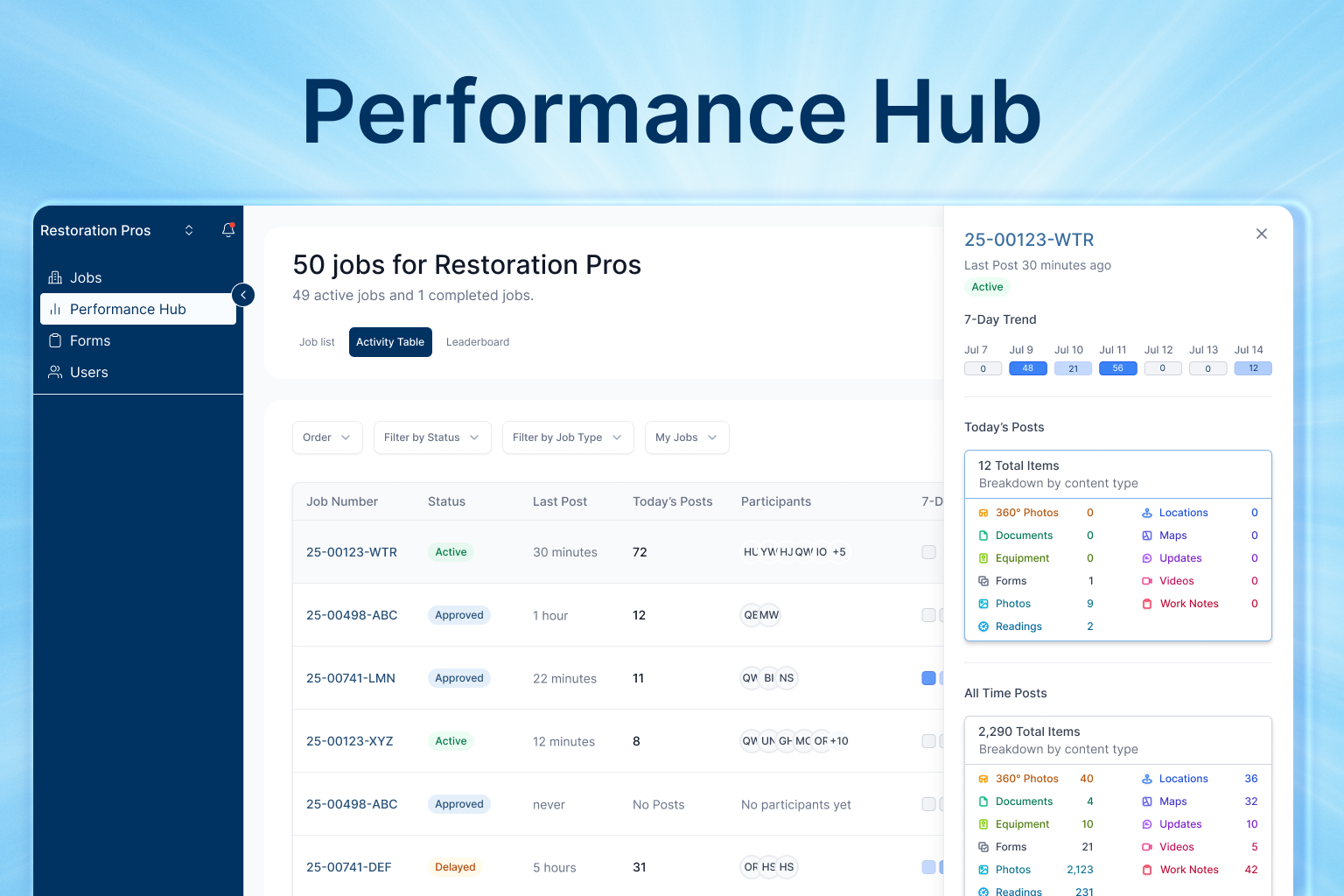Click the Photos icon in Today's Posts
Image resolution: width=1344 pixels, height=896 pixels.
click(983, 604)
